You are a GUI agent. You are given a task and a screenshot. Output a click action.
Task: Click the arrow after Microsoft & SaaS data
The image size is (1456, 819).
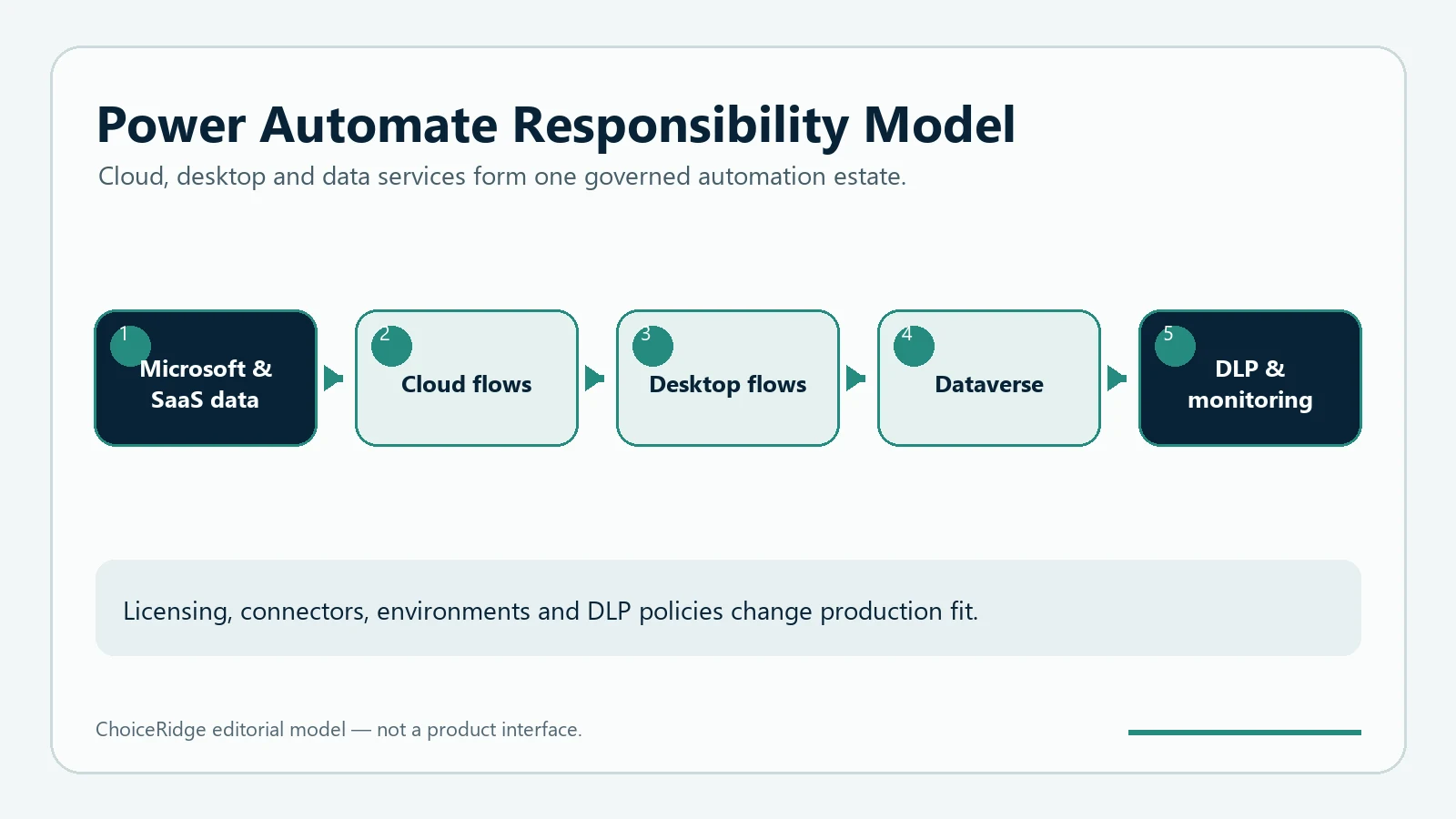pyautogui.click(x=333, y=378)
